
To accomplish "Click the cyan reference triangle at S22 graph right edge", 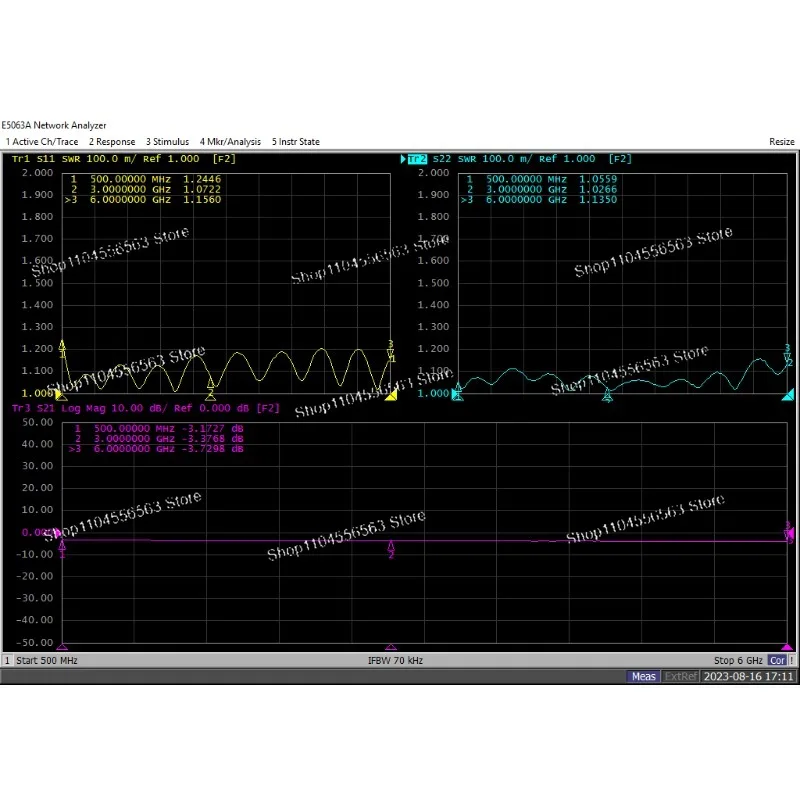I will click(788, 395).
